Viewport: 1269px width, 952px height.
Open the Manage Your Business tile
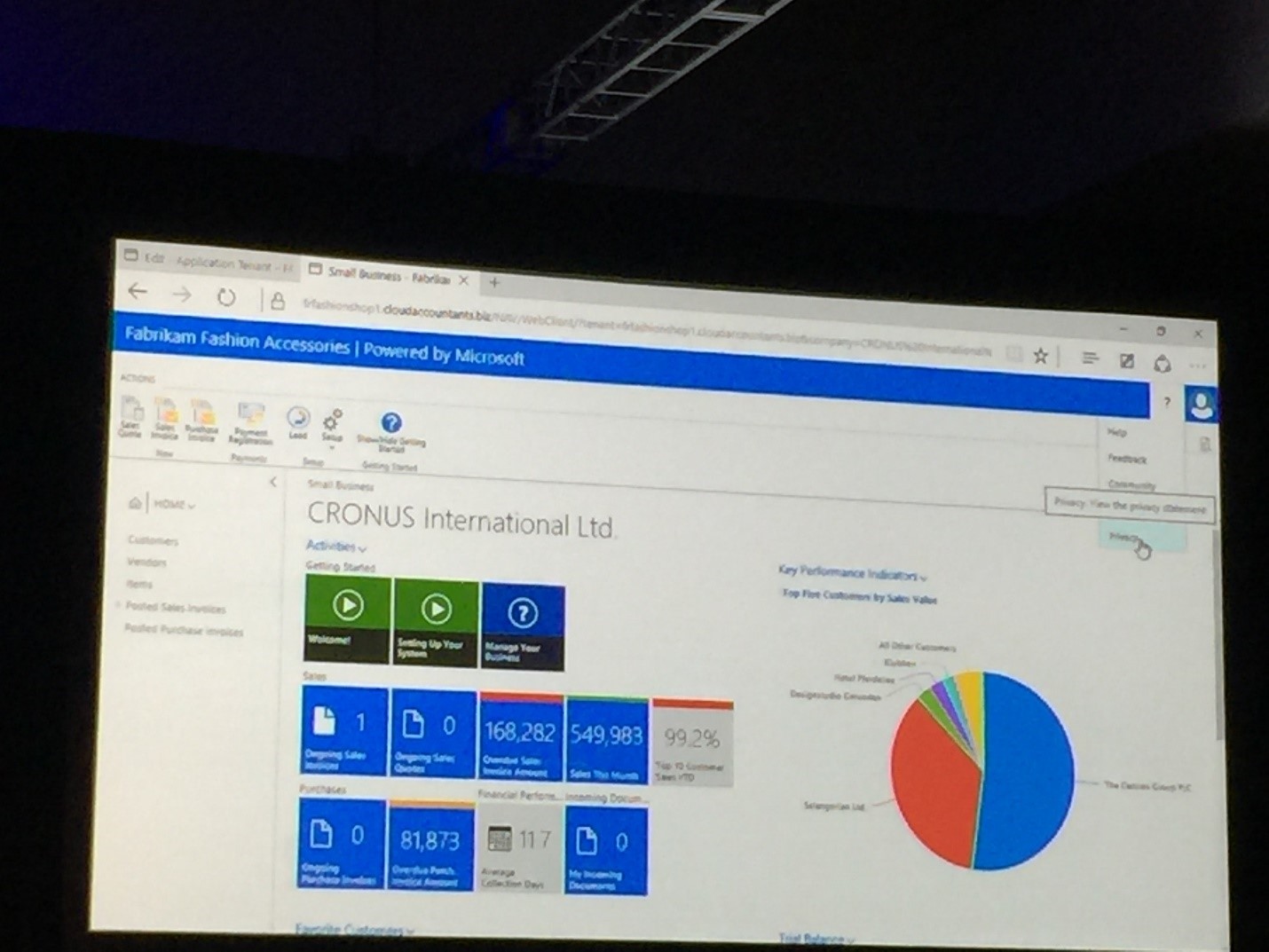click(523, 626)
